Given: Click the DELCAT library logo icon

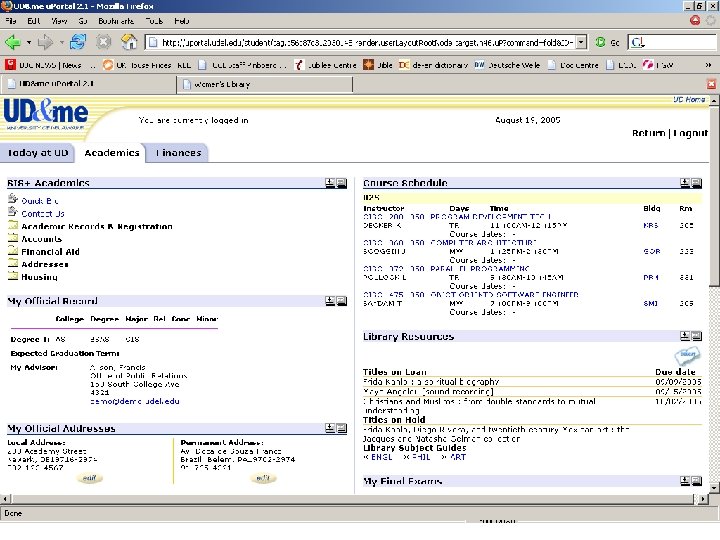Looking at the screenshot, I should 686,355.
